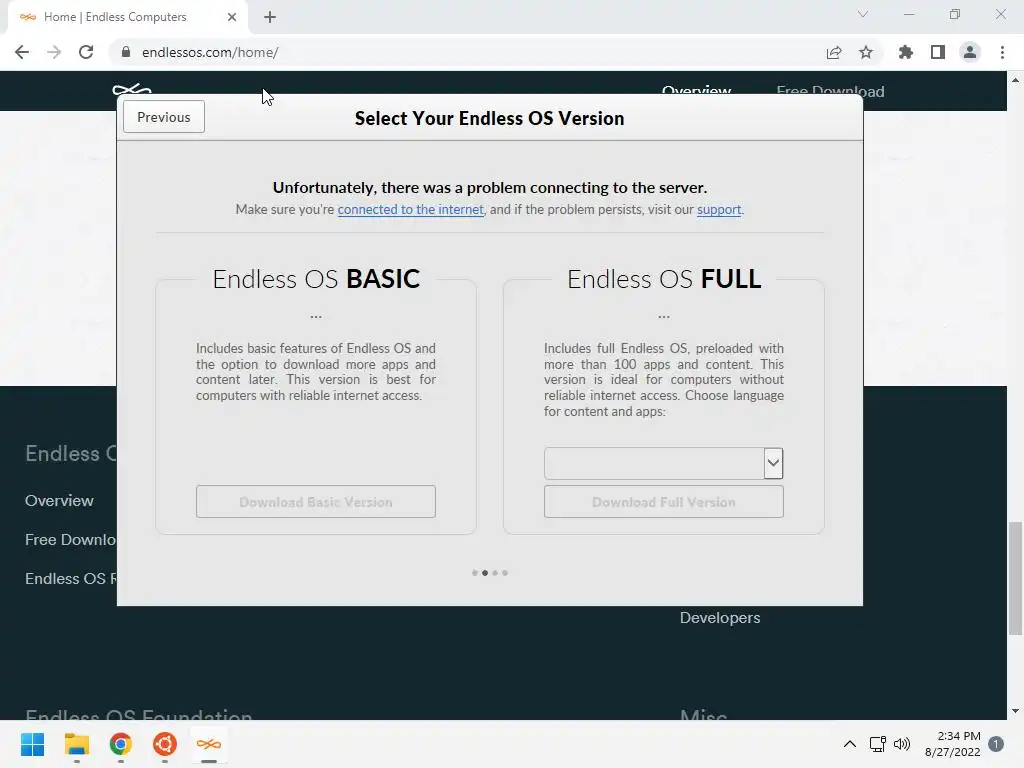Go back using the browser back arrow

coord(22,52)
